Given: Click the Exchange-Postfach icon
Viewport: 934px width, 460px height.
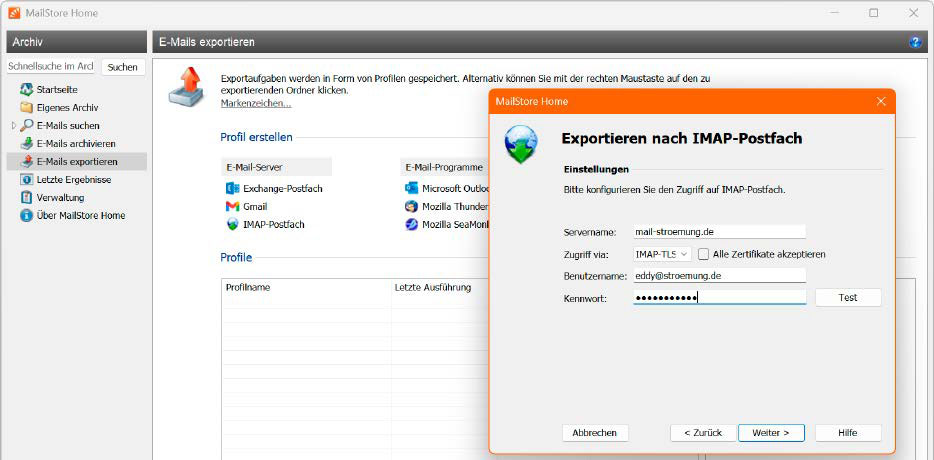Looking at the screenshot, I should coord(232,188).
